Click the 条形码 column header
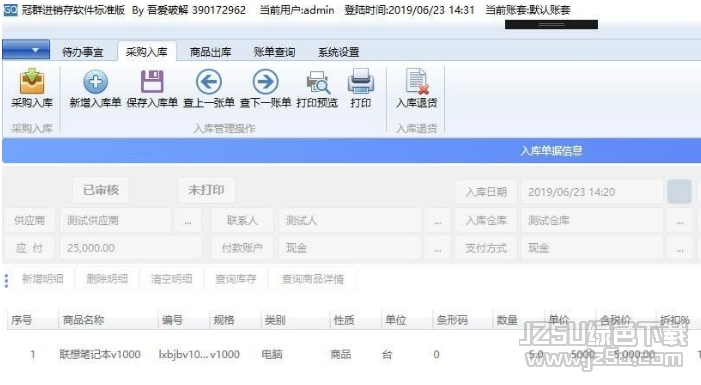701x385 pixels. tap(462, 320)
